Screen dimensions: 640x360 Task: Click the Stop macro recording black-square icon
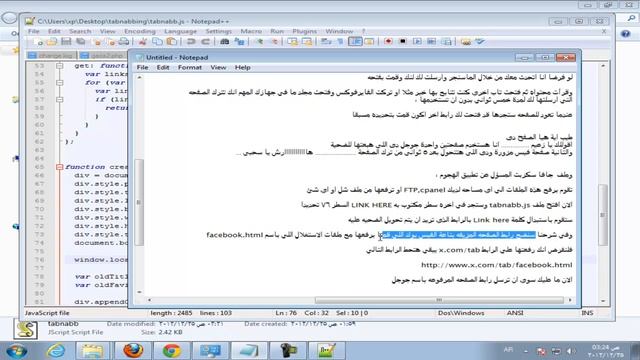tap(403, 42)
